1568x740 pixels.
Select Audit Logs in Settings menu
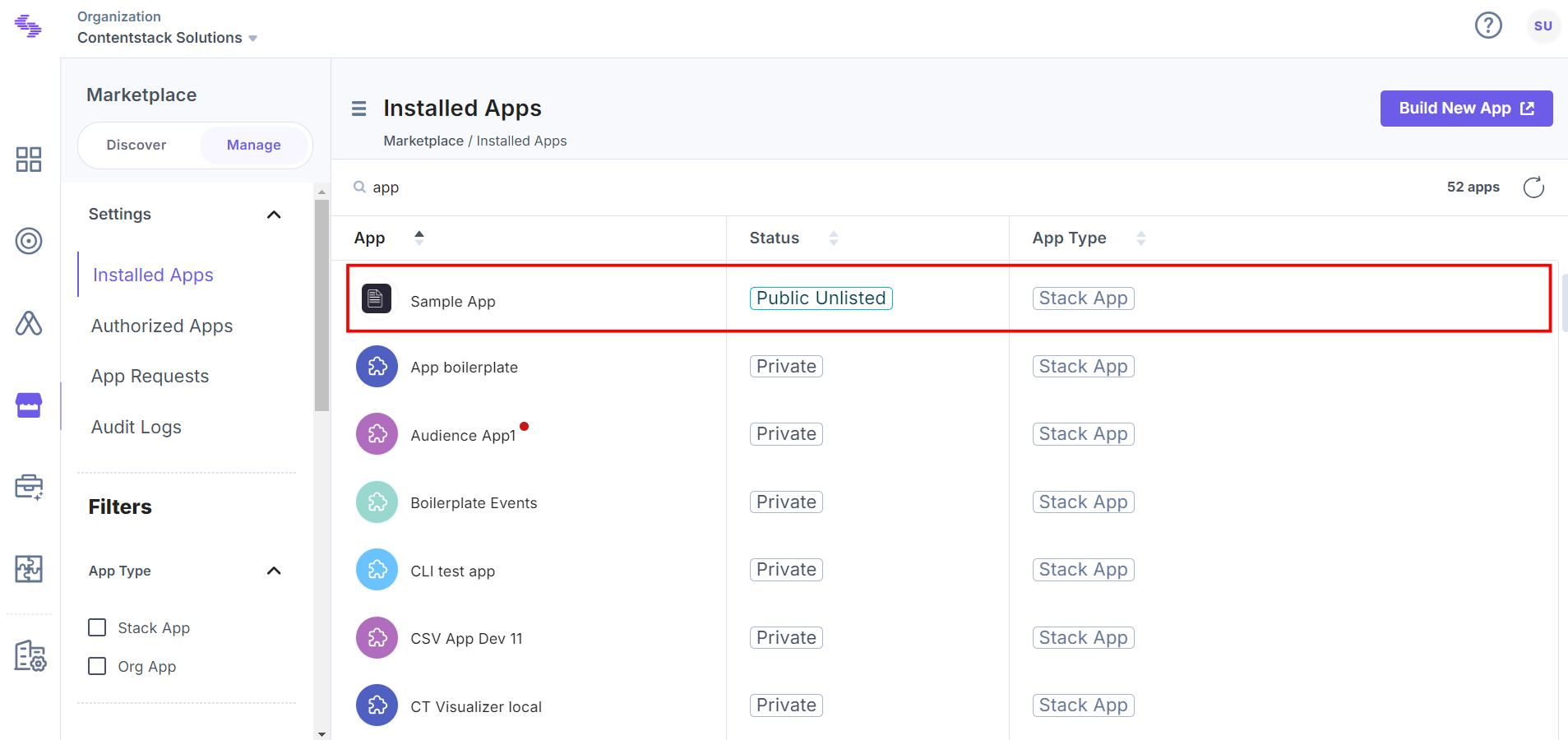click(x=136, y=427)
